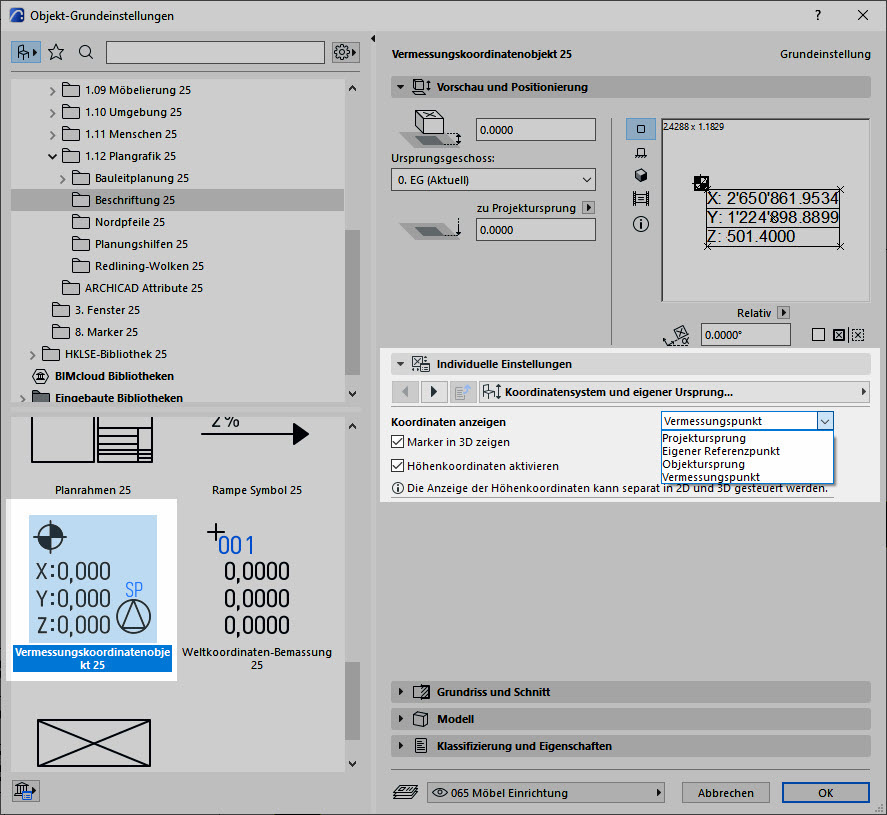Choose Projektursprung from the list

[747, 438]
